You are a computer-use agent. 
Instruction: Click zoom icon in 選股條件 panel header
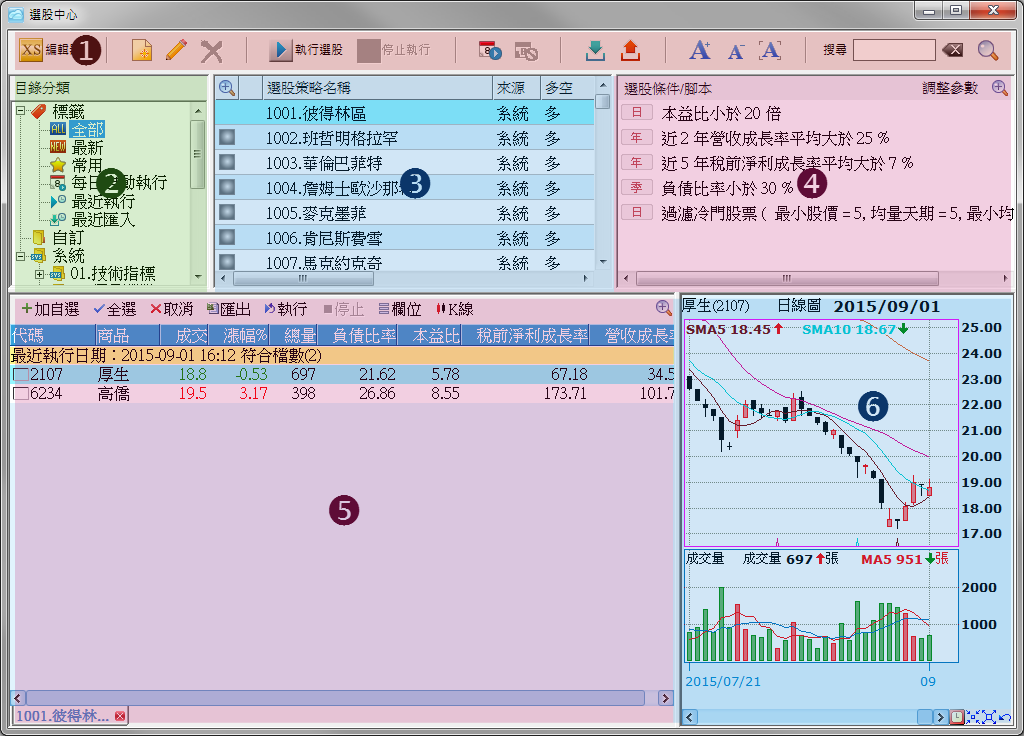(x=999, y=88)
